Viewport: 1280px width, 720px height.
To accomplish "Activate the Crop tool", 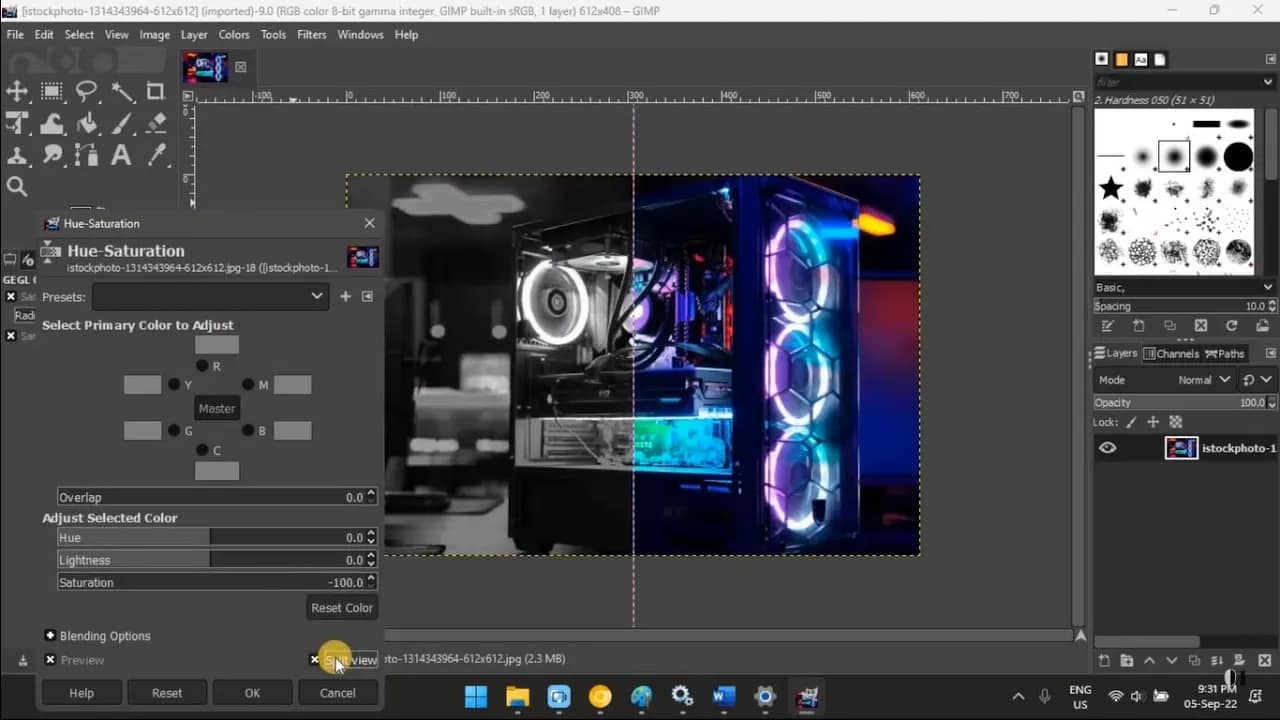I will click(x=156, y=92).
